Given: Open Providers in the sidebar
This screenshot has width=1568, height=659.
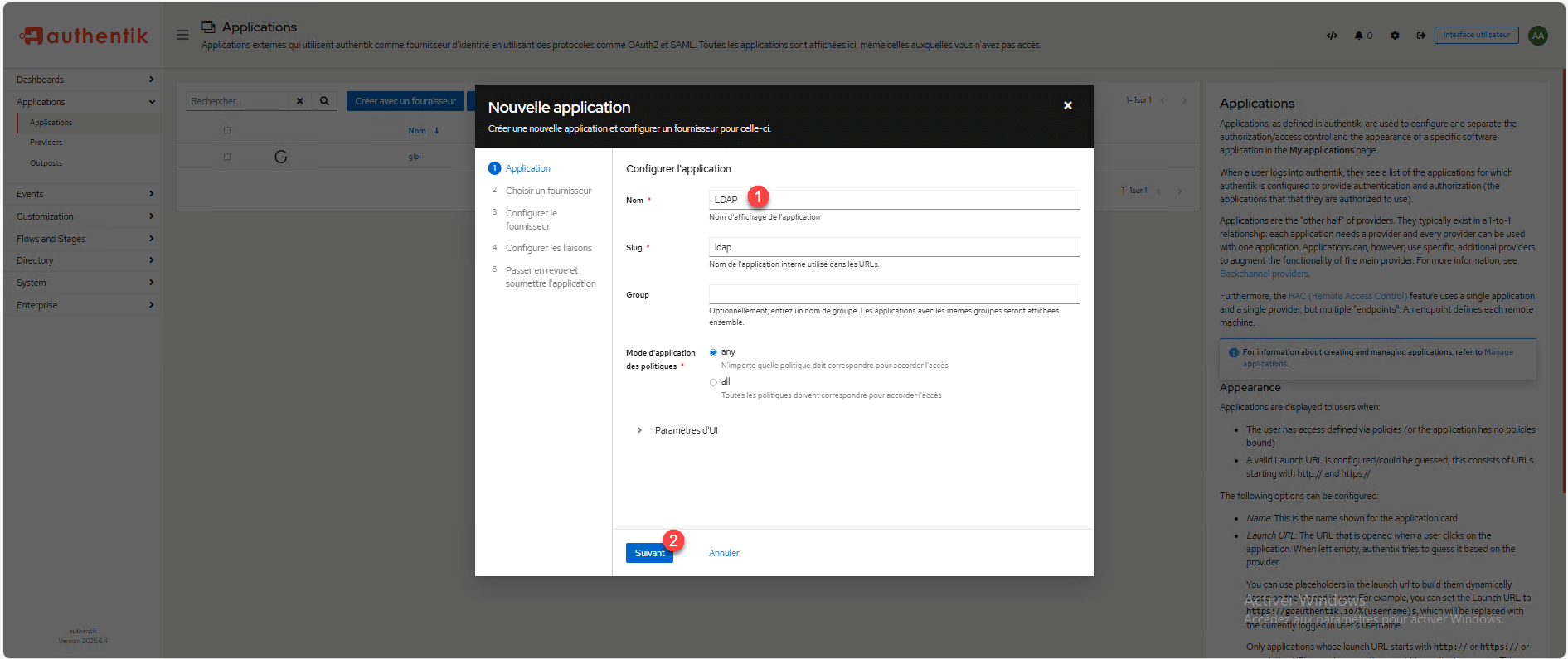Looking at the screenshot, I should pyautogui.click(x=46, y=143).
